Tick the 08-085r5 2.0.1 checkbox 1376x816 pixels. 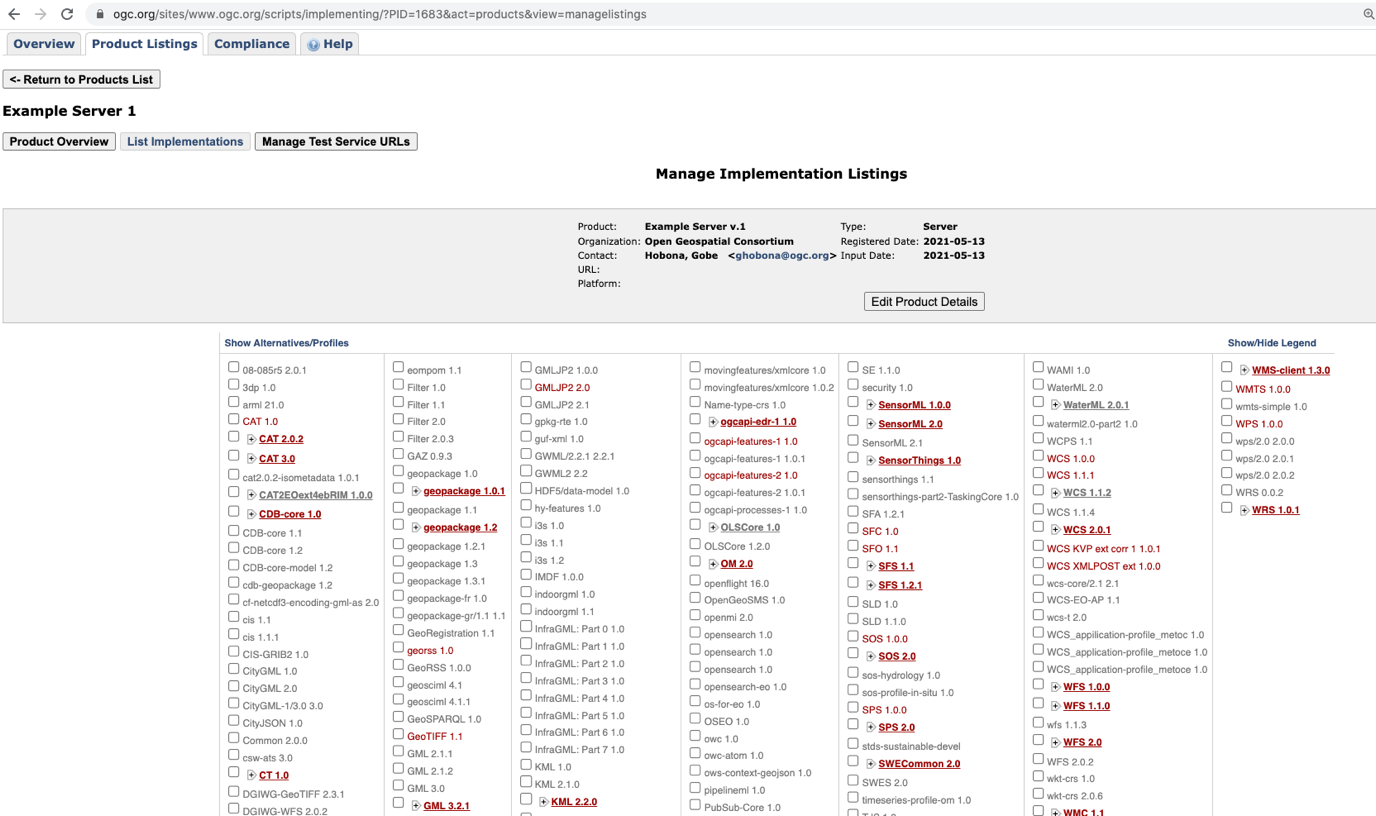pos(233,367)
